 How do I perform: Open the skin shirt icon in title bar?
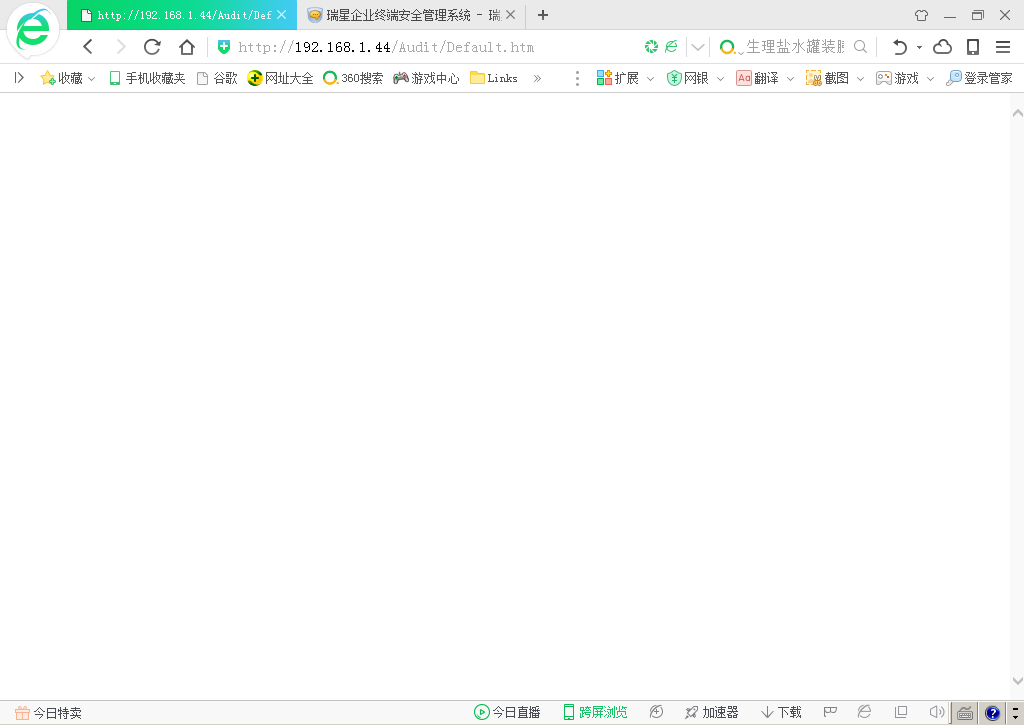pos(921,15)
